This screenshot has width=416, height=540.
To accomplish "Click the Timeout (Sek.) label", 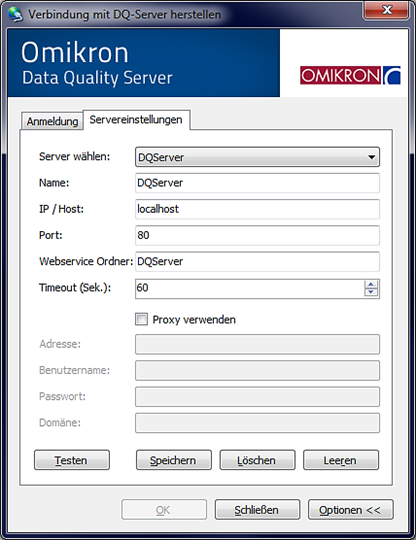I will click(x=75, y=288).
